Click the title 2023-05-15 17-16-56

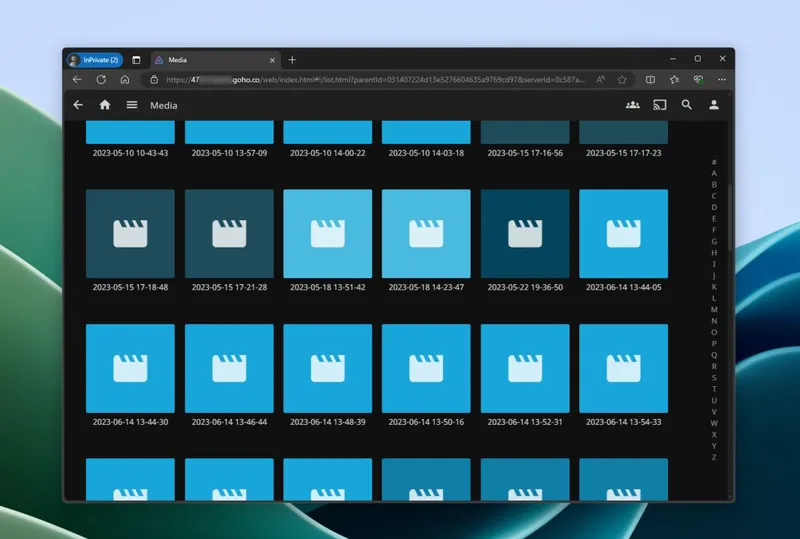coord(525,153)
